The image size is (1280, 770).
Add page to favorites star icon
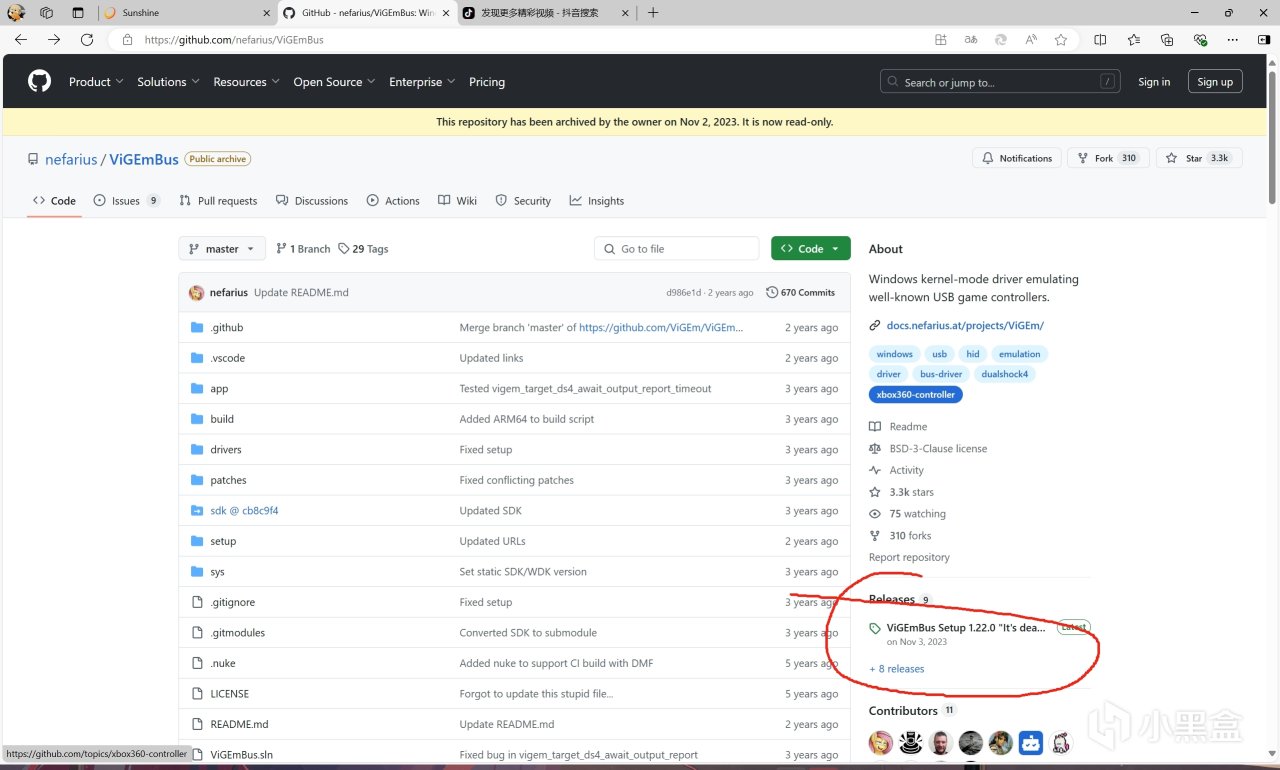point(1061,40)
